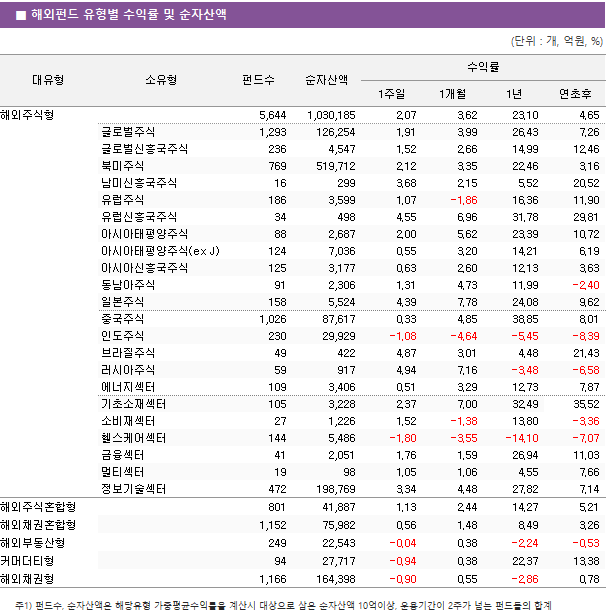Click the red -2,86 value in 해외채권형 row
Image resolution: width=610 pixels, height=612 pixels.
[x=525, y=579]
